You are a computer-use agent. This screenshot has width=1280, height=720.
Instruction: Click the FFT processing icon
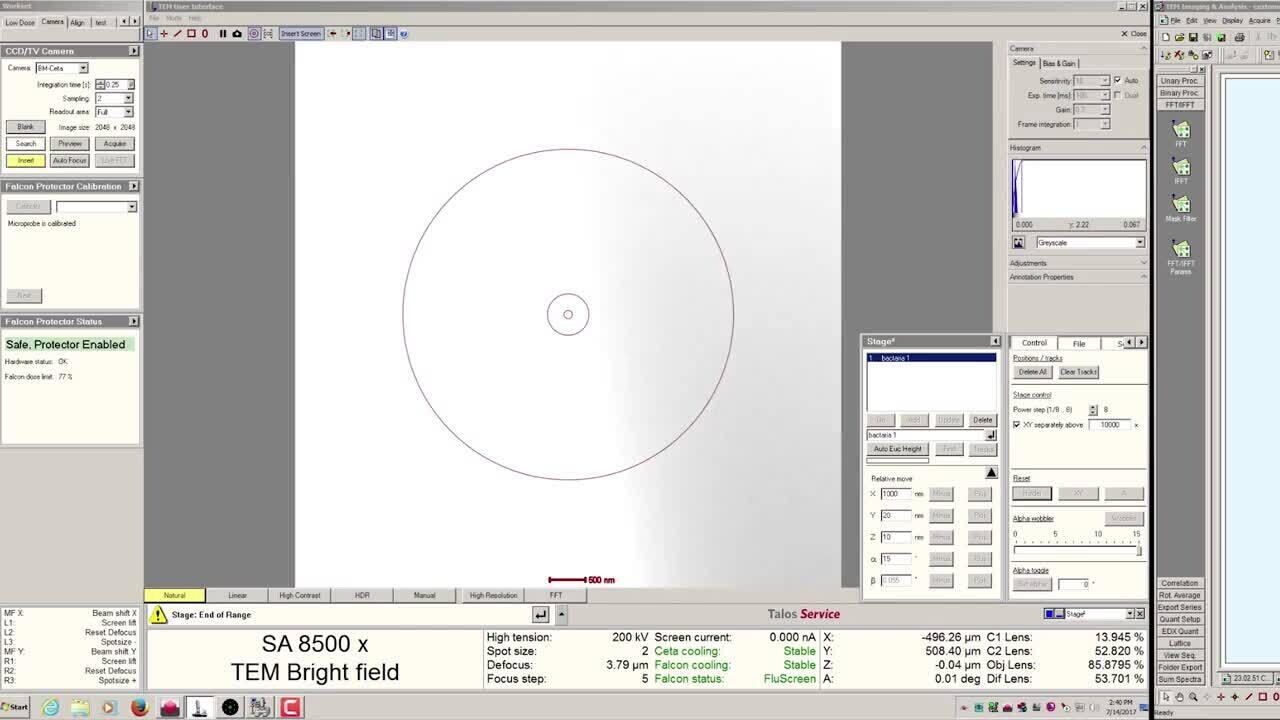tap(1181, 132)
